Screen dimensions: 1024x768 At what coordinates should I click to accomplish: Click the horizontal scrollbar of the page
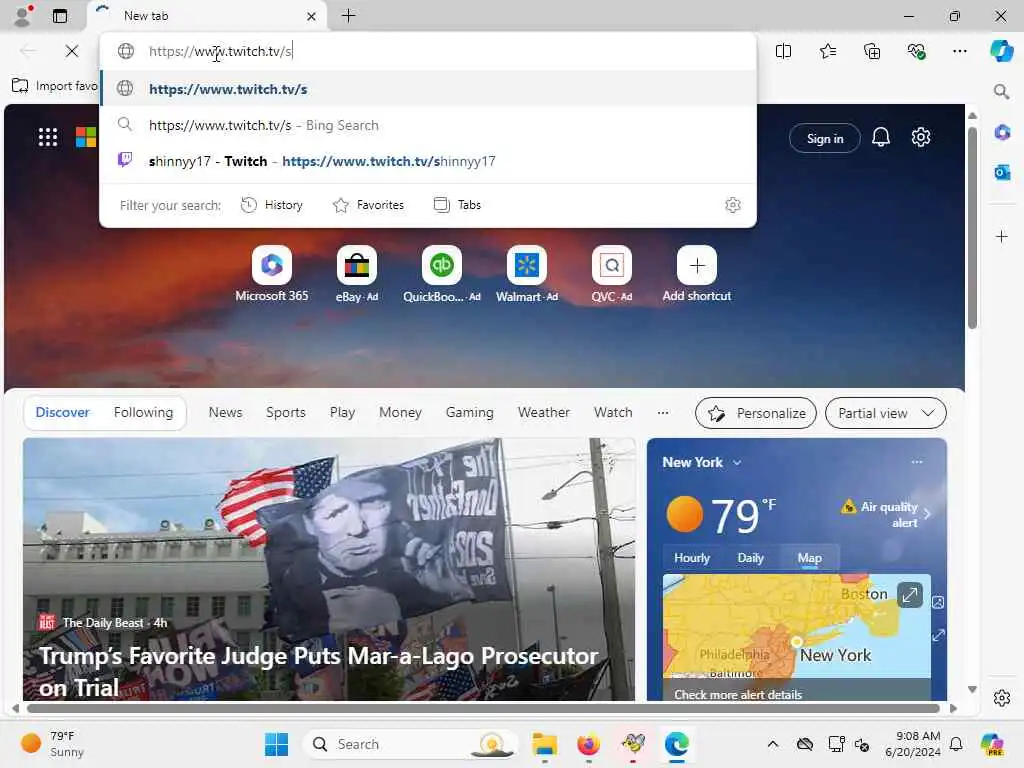[x=483, y=709]
